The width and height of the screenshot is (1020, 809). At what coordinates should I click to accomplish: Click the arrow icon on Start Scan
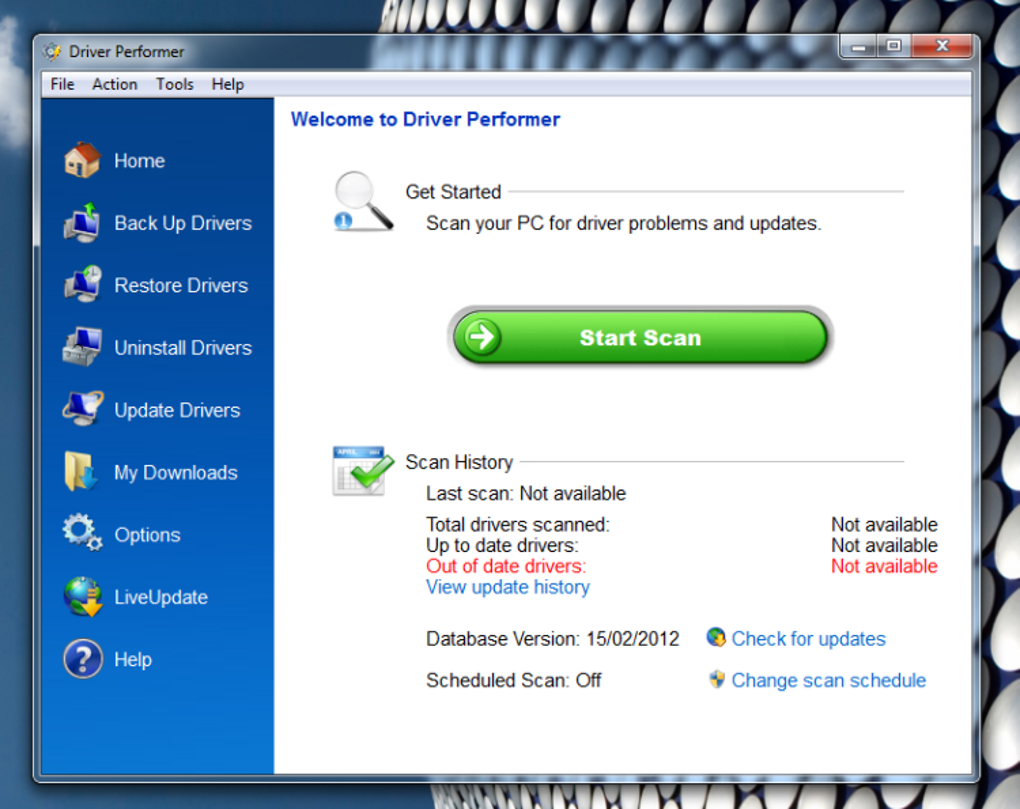coord(481,337)
